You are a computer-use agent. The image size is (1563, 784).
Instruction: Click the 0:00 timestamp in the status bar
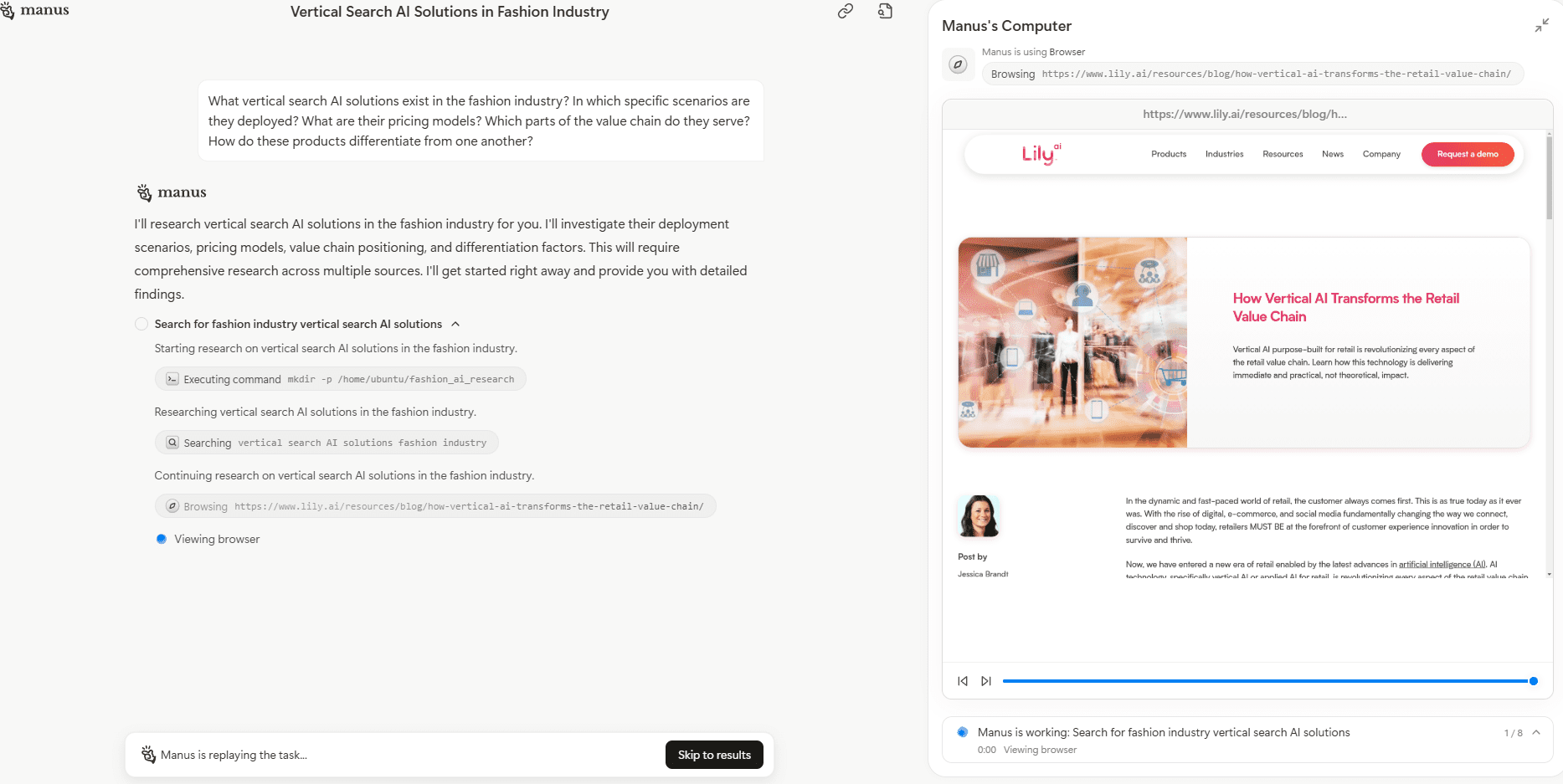tap(986, 750)
